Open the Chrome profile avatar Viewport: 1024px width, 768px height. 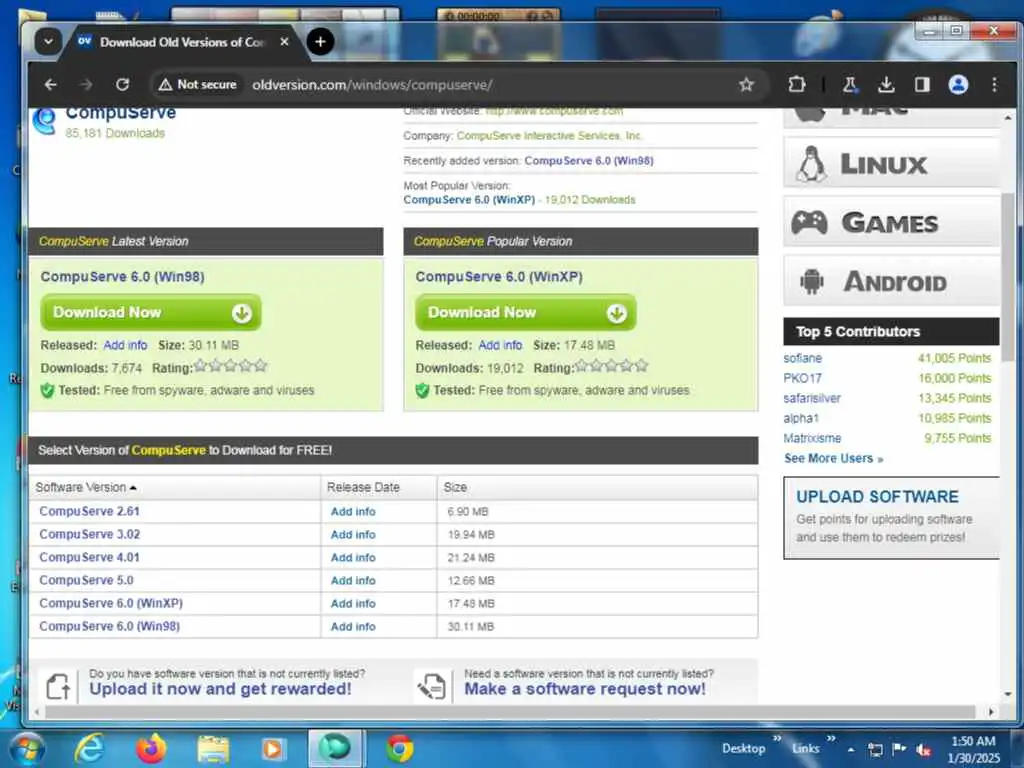(x=958, y=84)
